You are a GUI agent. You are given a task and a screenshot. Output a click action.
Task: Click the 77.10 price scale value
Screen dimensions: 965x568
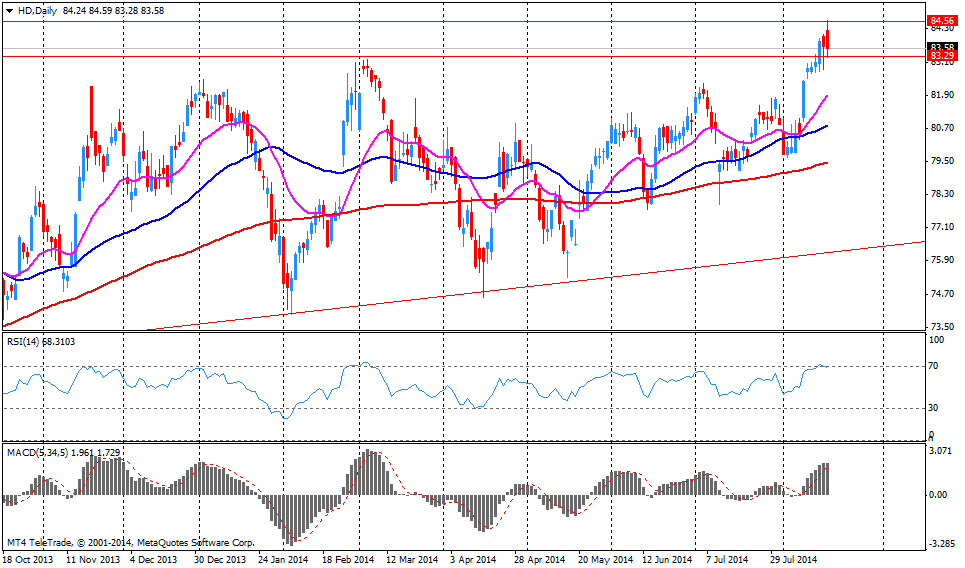[x=941, y=227]
